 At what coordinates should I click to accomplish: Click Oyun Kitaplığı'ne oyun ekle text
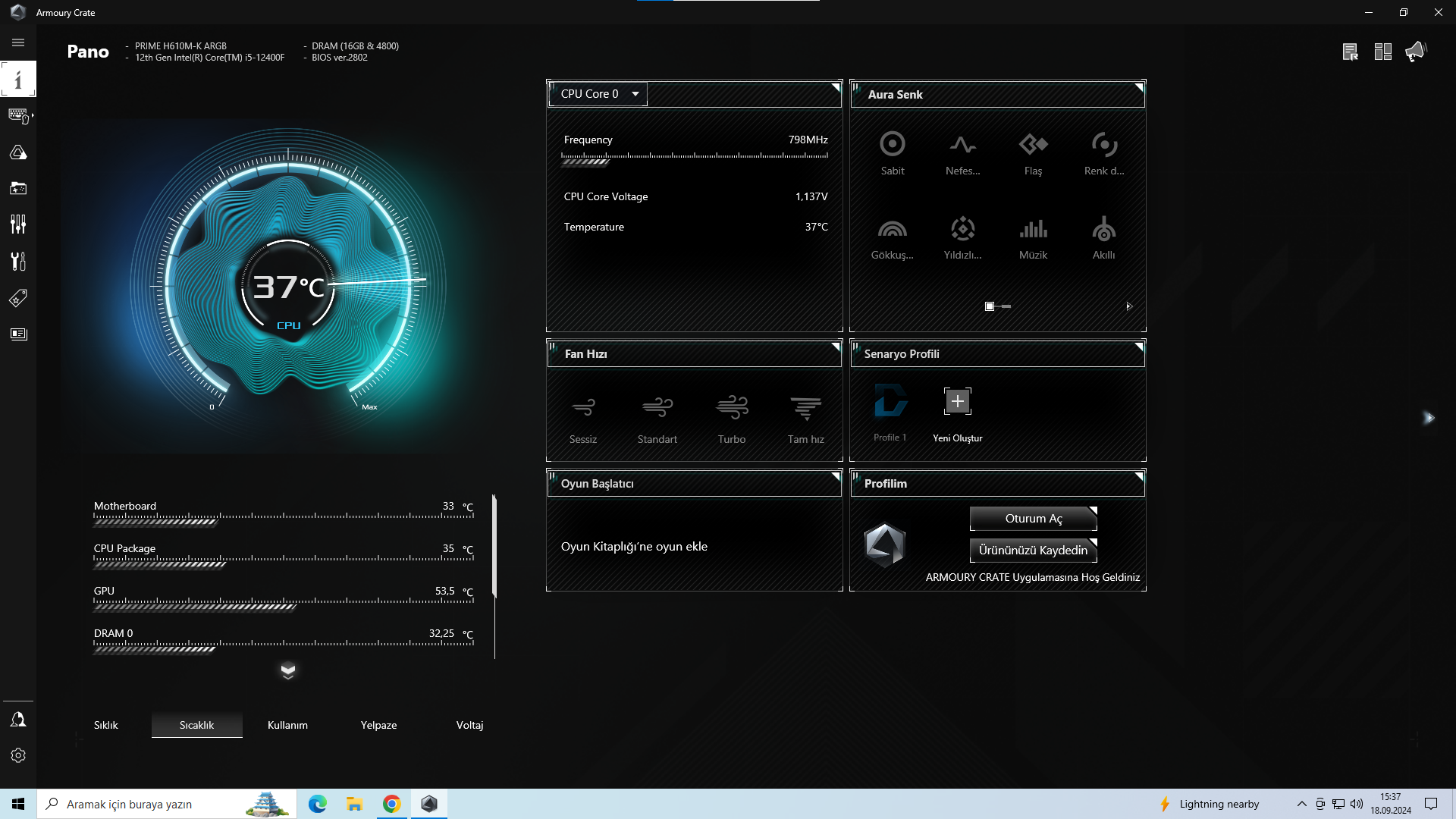coord(634,547)
